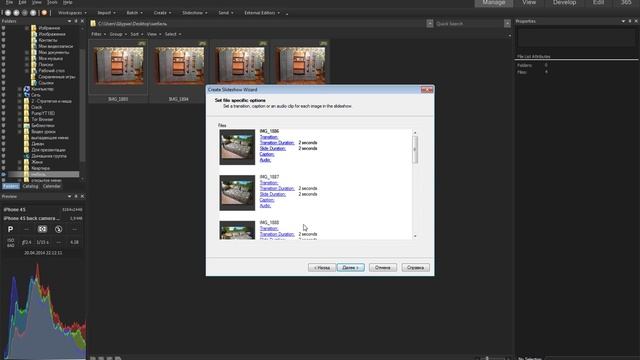This screenshot has height=360, width=640.
Task: Click the folder icon beside the path bar
Action: (x=93, y=24)
